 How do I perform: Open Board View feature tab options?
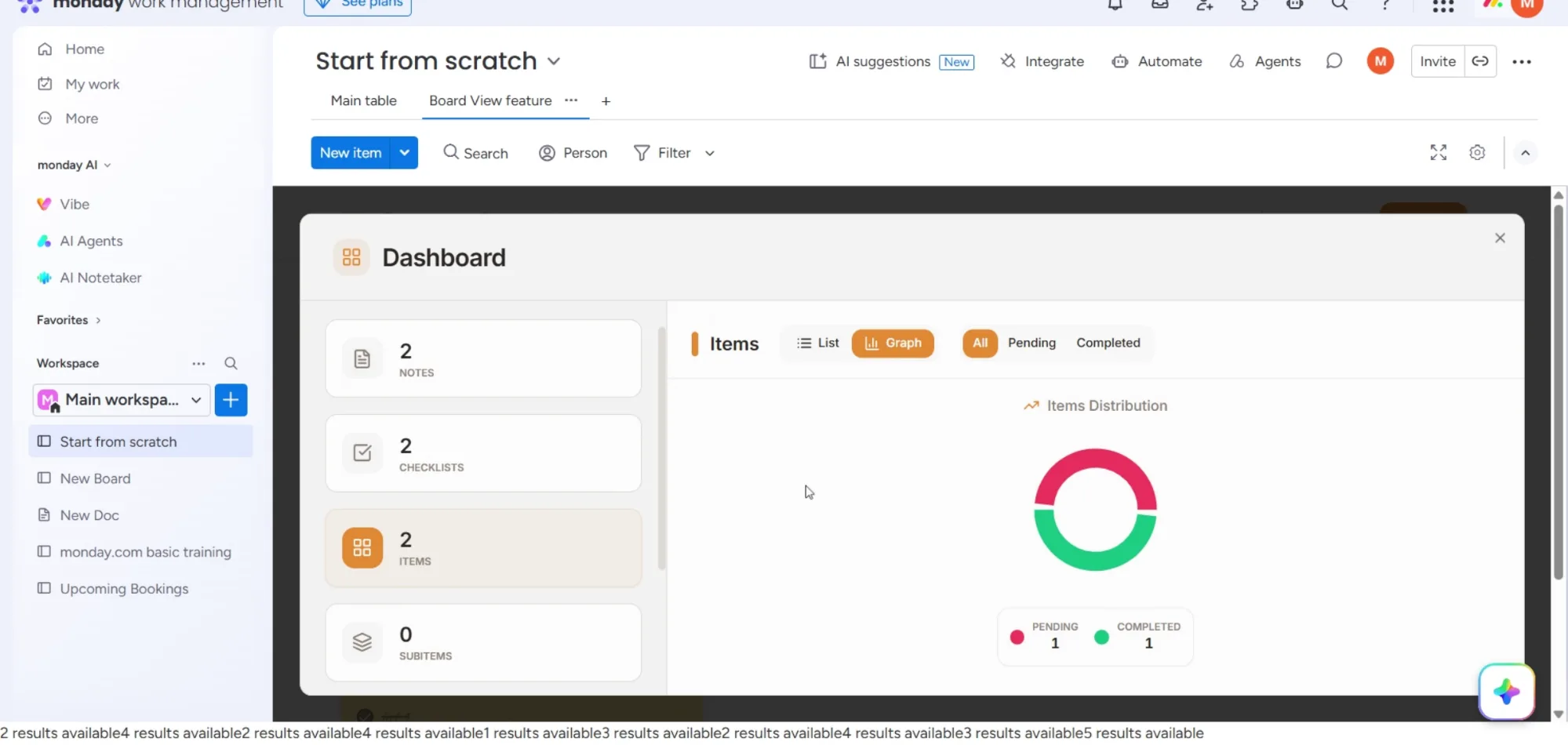point(571,100)
